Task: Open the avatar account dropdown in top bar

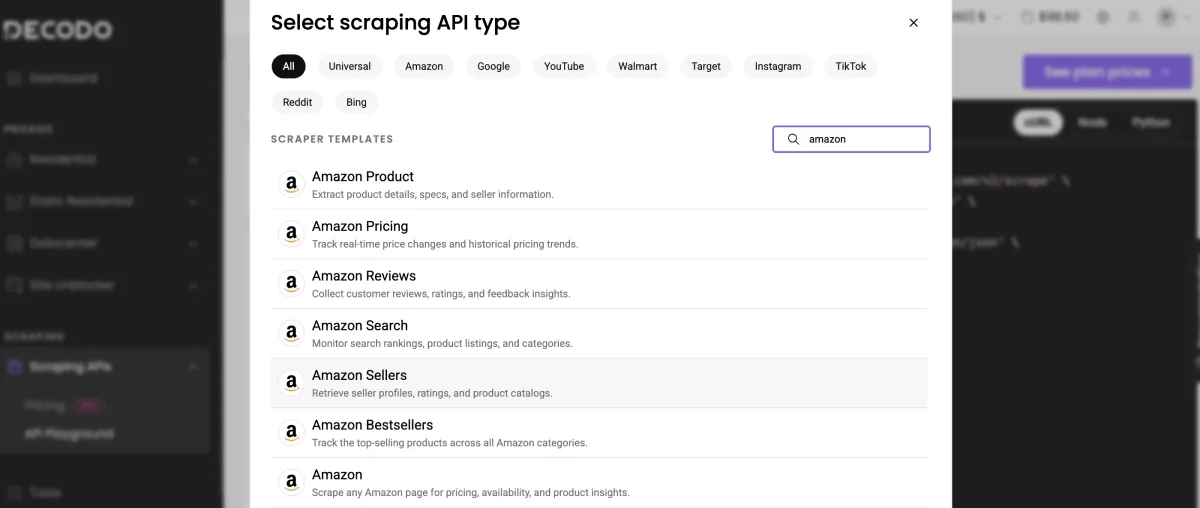Action: (x=1172, y=17)
